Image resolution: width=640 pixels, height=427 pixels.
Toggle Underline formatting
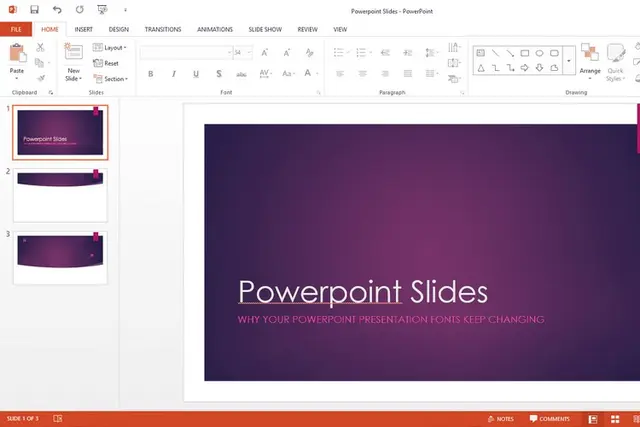[x=196, y=74]
